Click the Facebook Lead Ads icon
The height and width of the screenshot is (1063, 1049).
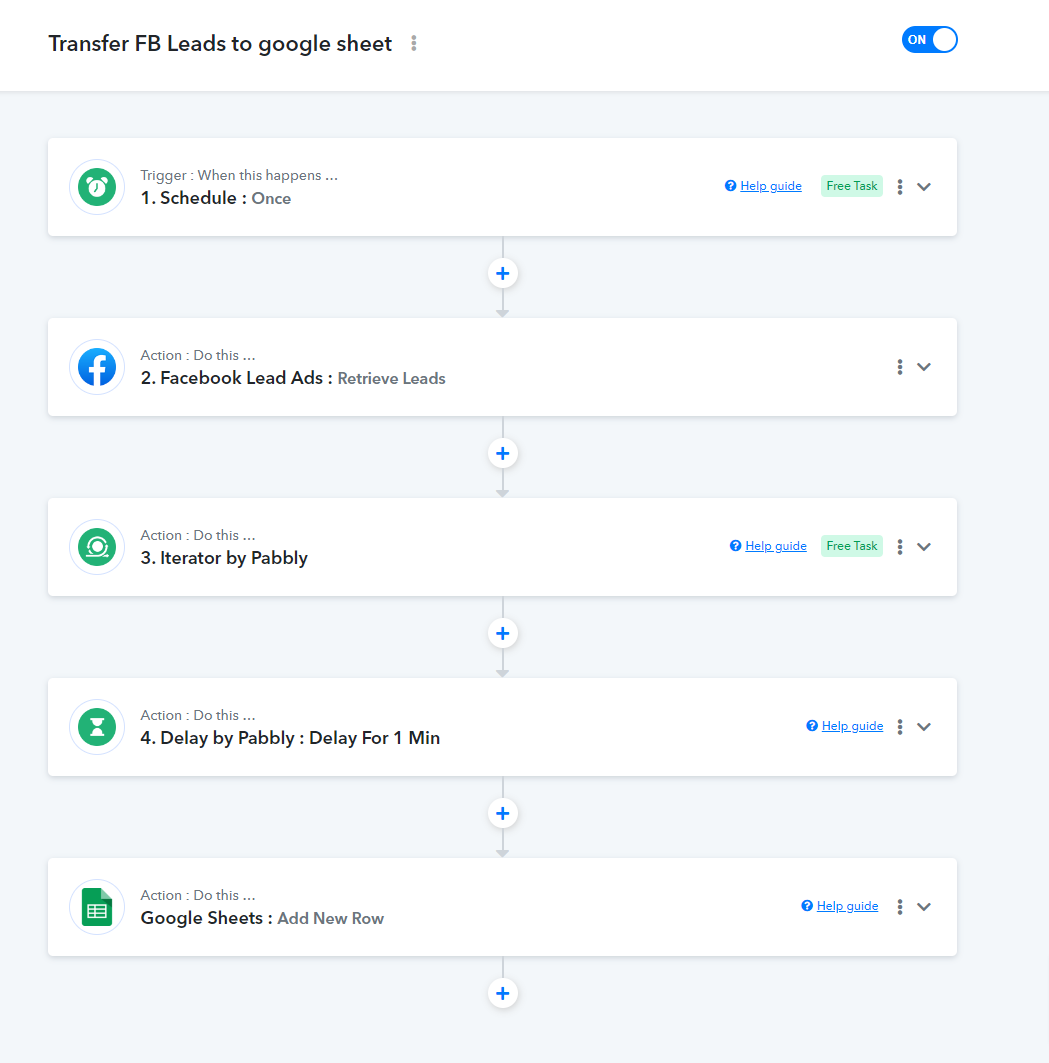(x=97, y=367)
